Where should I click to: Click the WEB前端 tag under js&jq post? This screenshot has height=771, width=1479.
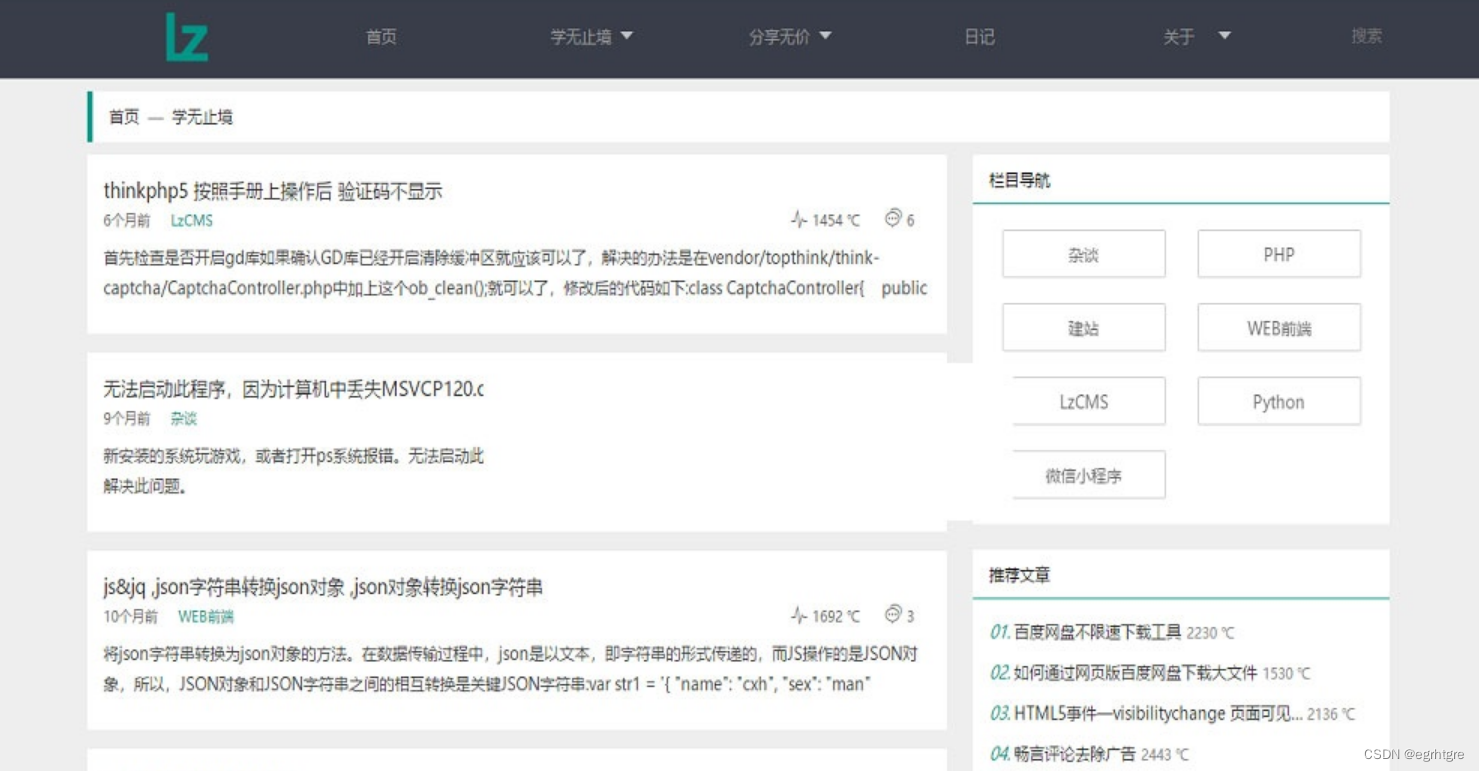coord(206,617)
